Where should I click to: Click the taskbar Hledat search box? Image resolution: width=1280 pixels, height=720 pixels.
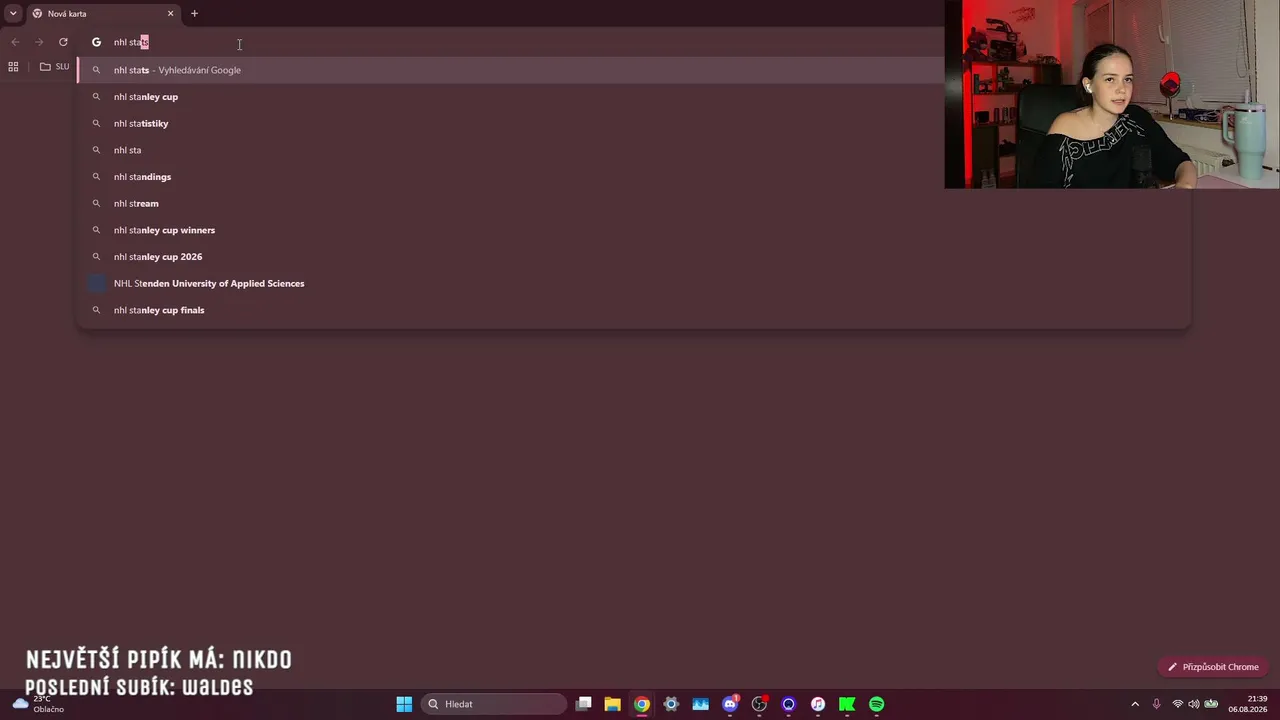tap(494, 704)
